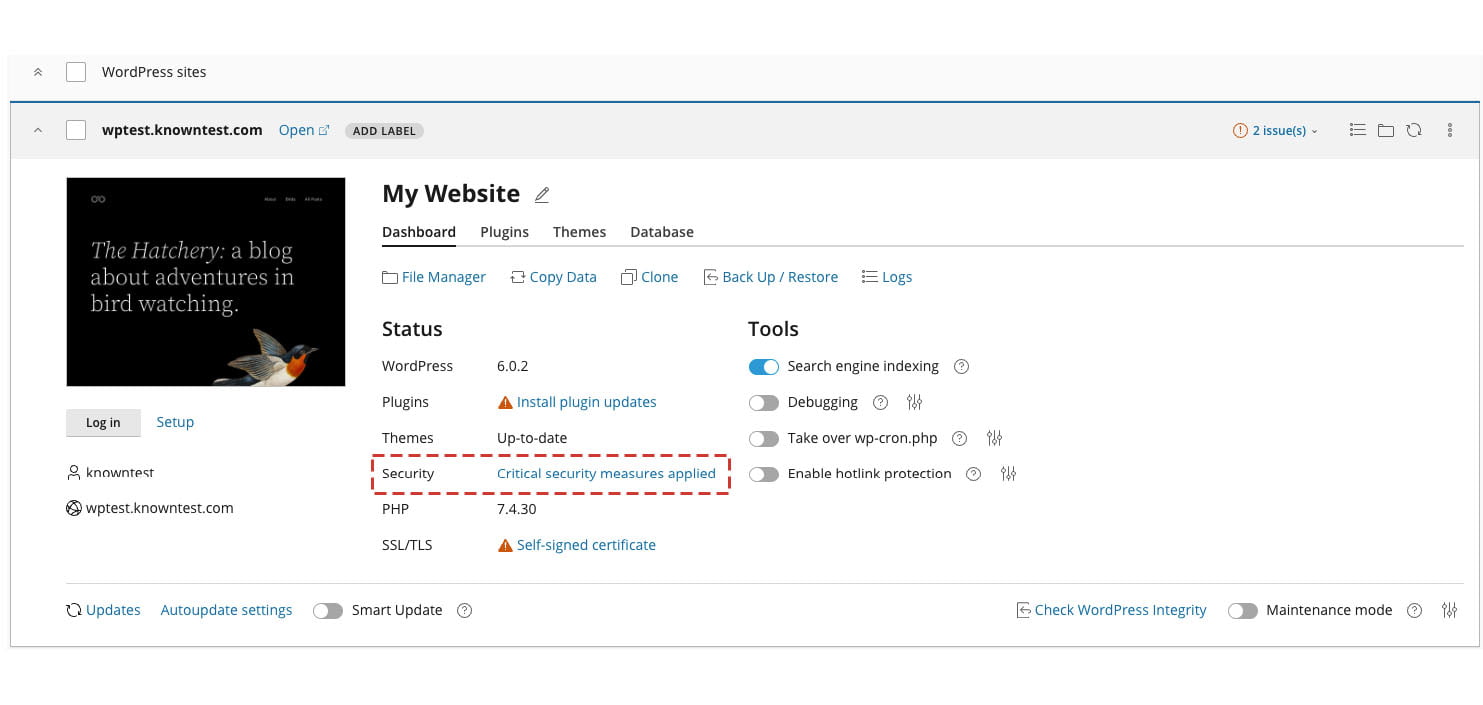Open Critical security measures applied link
This screenshot has width=1483, height=705.
[x=606, y=474]
